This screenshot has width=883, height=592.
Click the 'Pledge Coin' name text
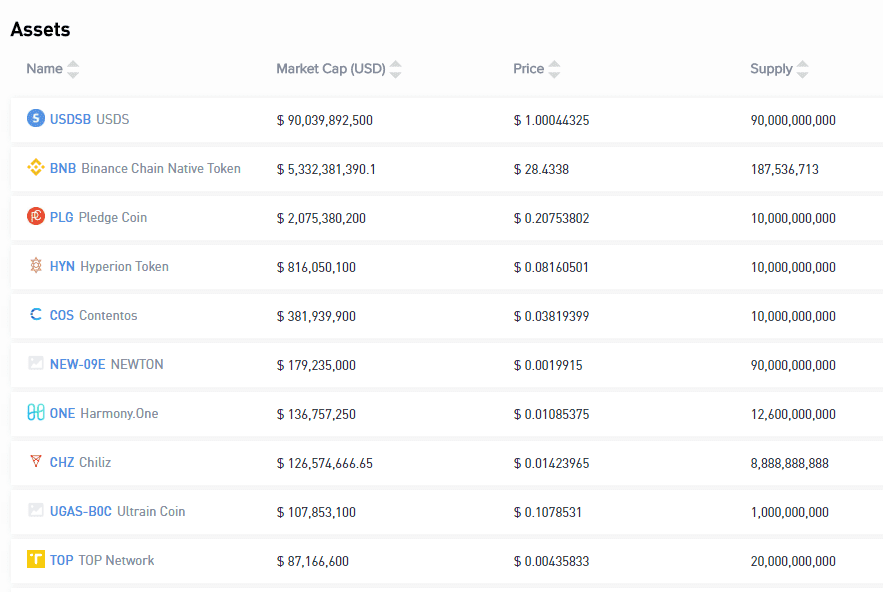(113, 217)
